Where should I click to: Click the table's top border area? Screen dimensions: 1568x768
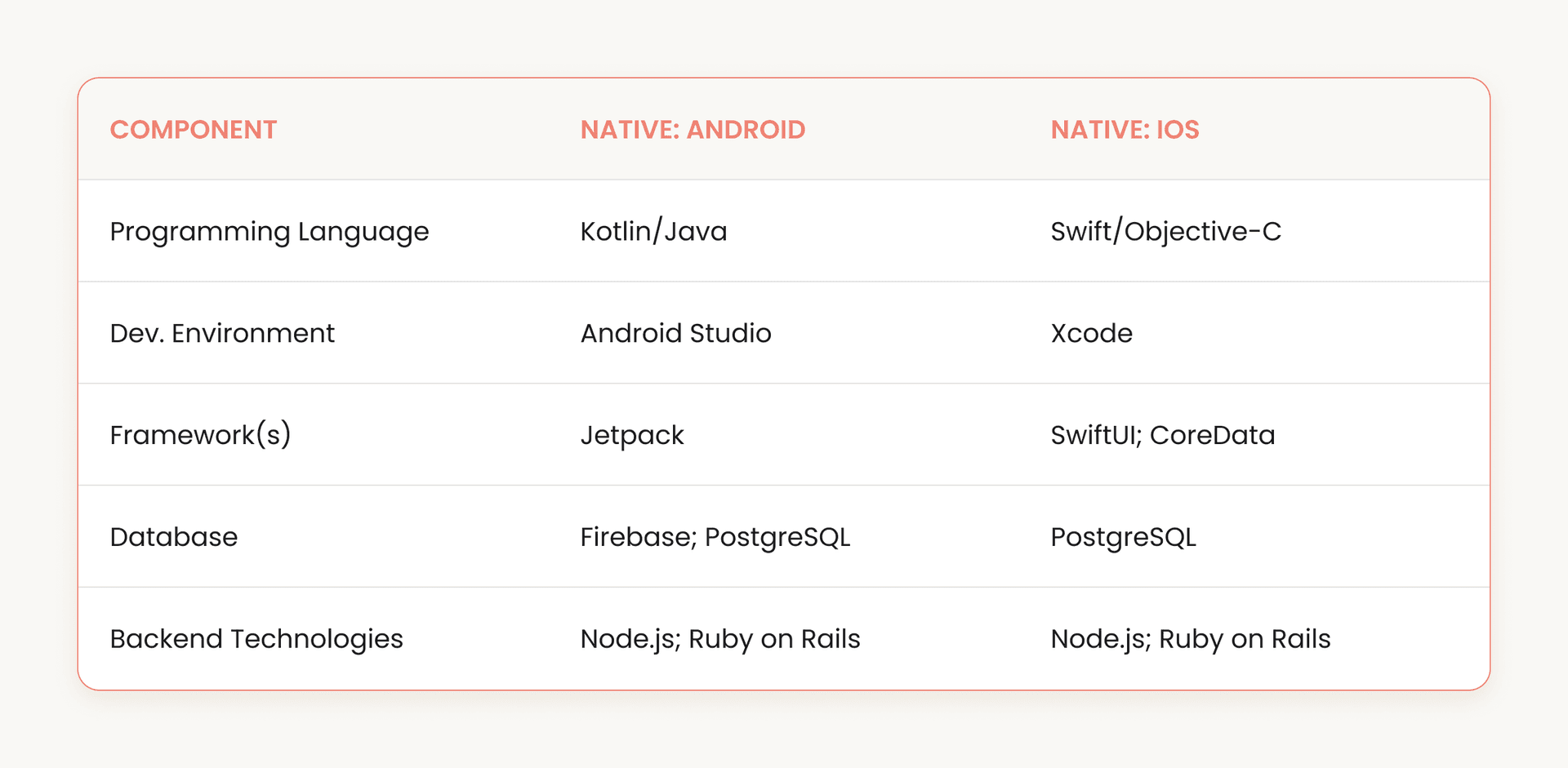coord(784,78)
